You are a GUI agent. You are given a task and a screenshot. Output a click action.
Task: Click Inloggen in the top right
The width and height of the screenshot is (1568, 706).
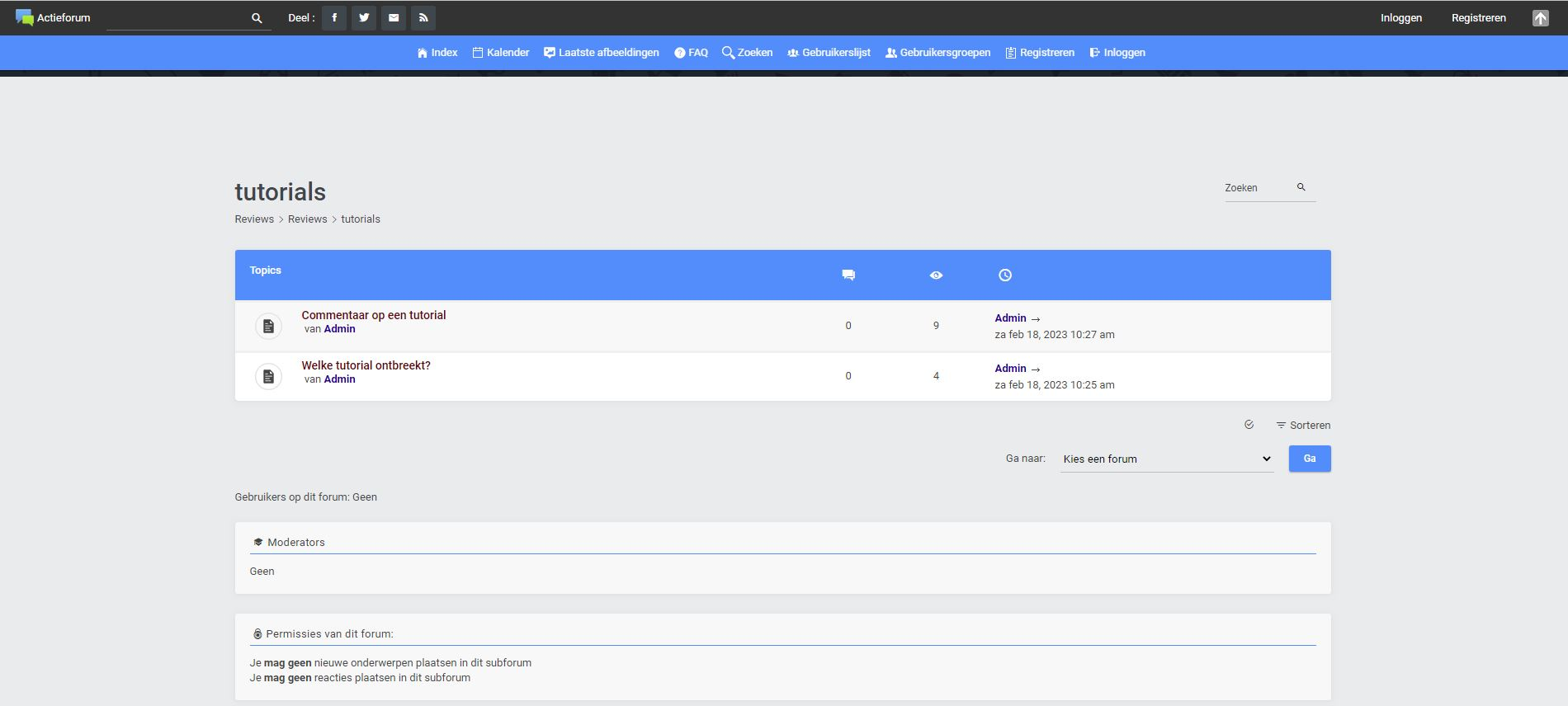(1400, 17)
